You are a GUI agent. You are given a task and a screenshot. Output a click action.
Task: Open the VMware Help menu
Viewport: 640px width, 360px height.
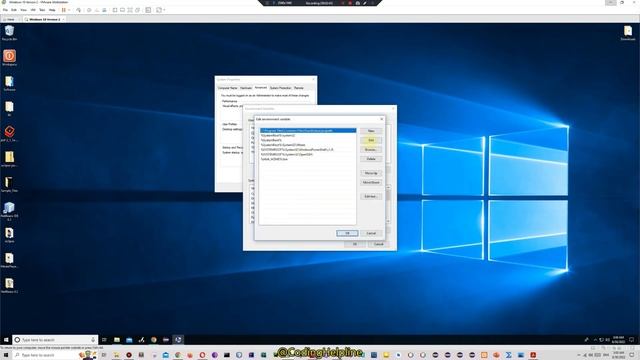(52, 10)
